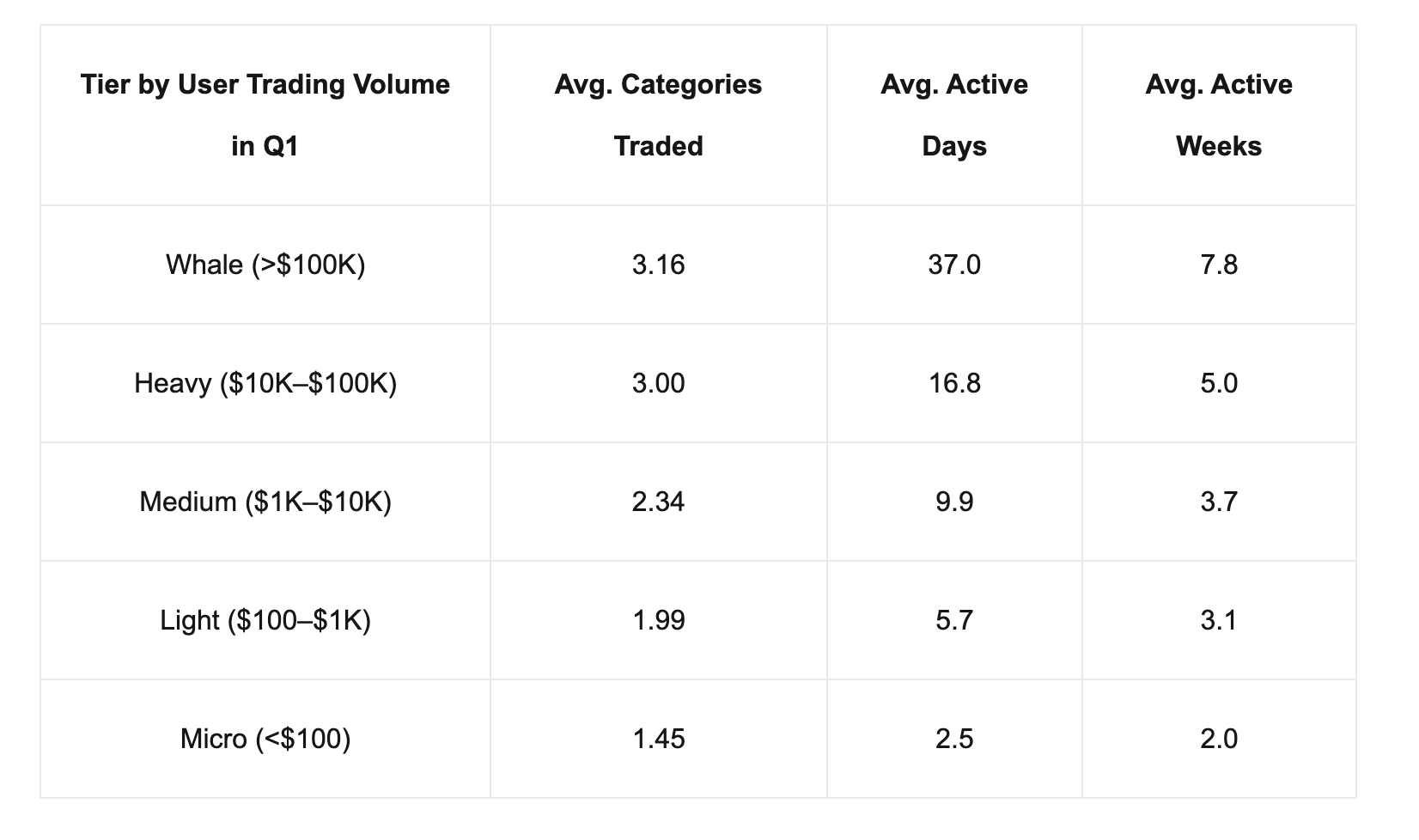Click the Whale active days value 37.0
This screenshot has width=1419, height=840.
pyautogui.click(x=953, y=265)
